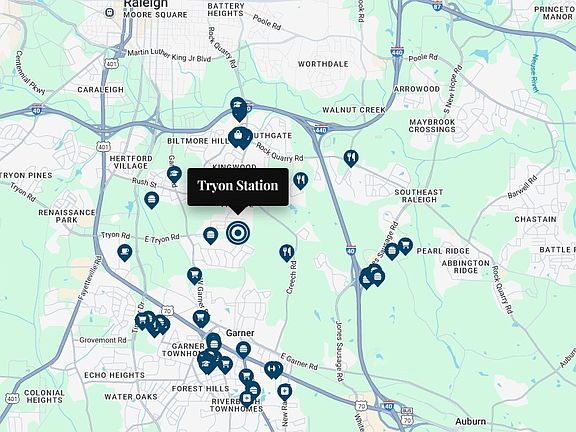This screenshot has width=576, height=432.
Task: Click the Tryon Station tooltip label
Action: (x=238, y=187)
